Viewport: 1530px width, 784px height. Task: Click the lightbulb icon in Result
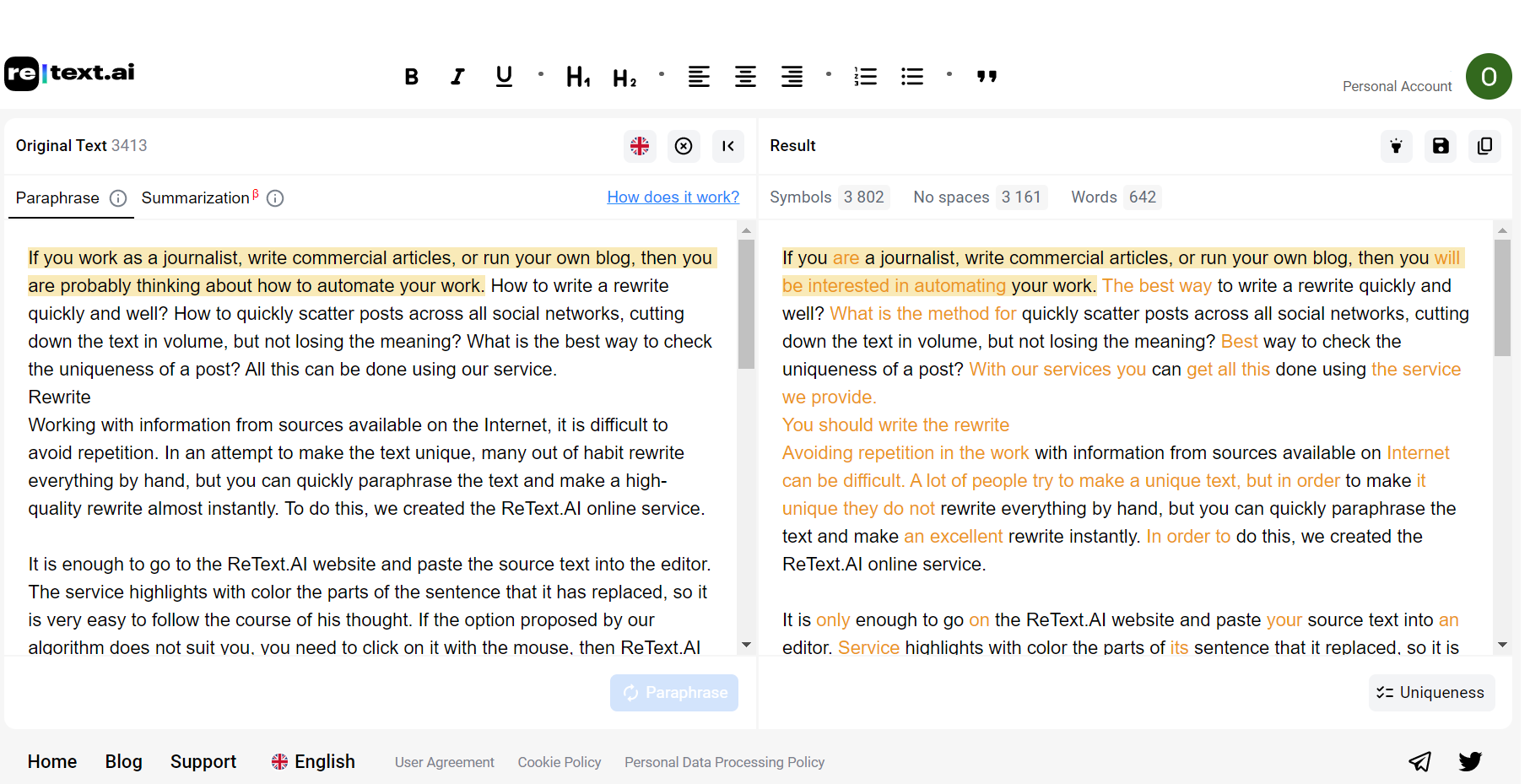click(x=1397, y=146)
